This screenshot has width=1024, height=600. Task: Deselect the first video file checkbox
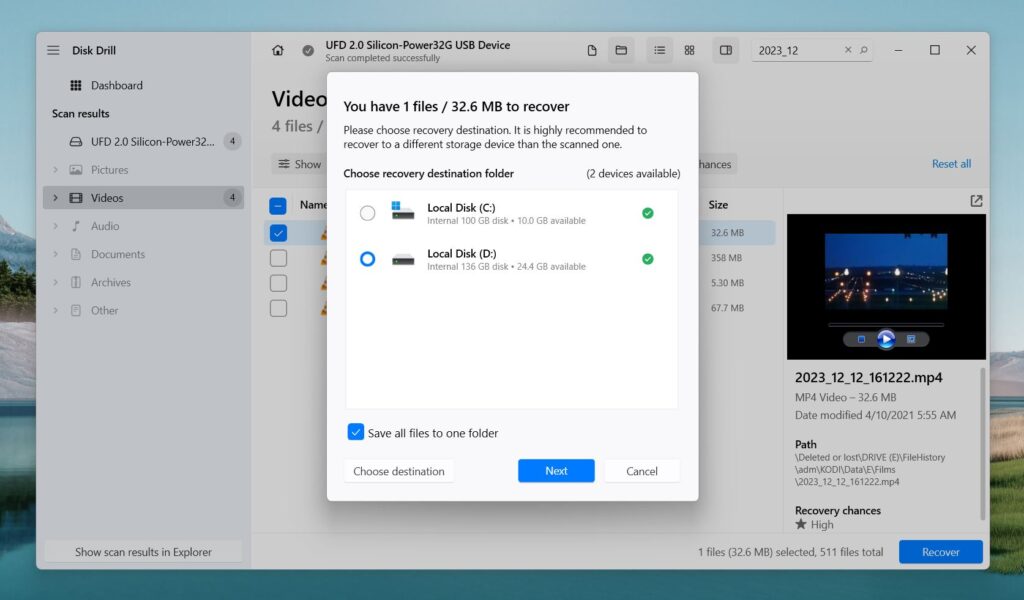(x=278, y=233)
